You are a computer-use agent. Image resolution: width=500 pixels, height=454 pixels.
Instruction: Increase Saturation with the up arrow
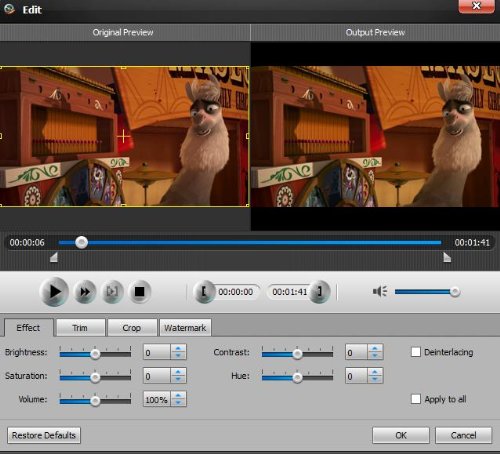pyautogui.click(x=178, y=372)
